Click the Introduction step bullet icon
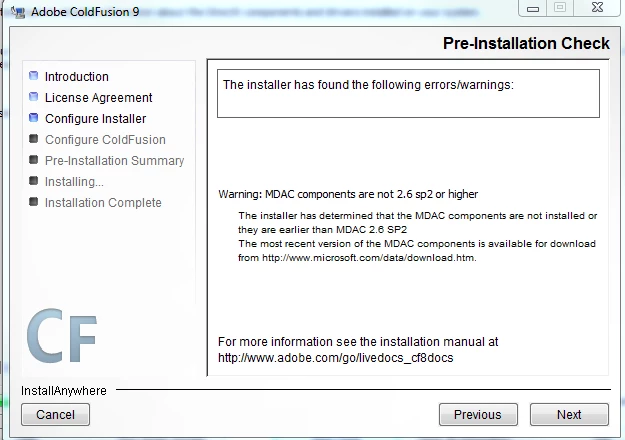 (34, 75)
